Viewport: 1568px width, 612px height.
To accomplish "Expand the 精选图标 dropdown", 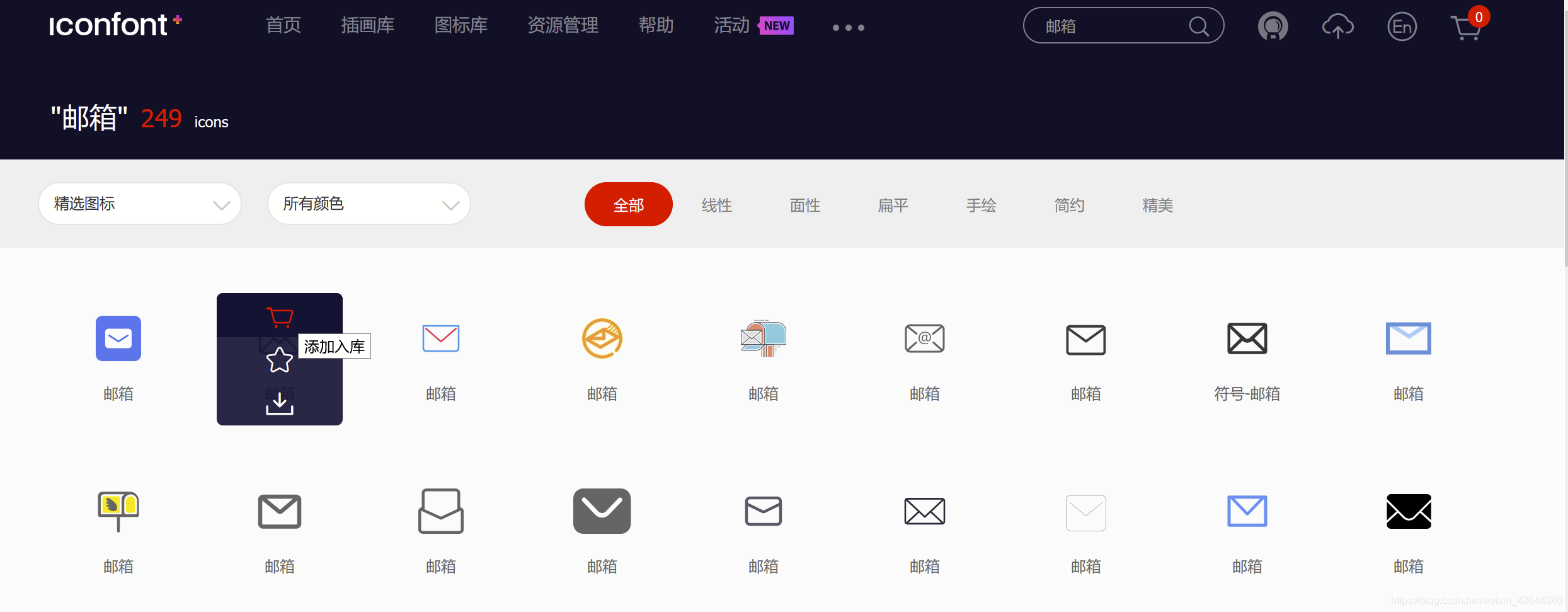I will [x=140, y=204].
